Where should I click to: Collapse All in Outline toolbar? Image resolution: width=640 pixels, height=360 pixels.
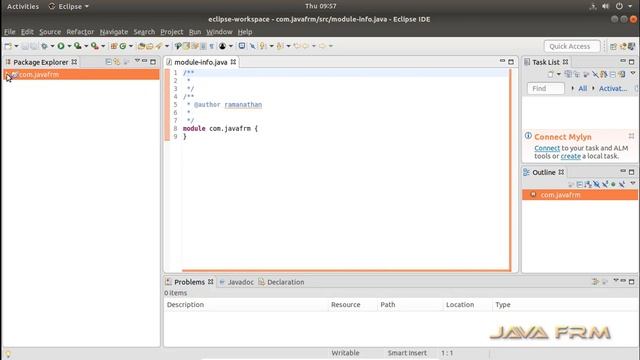point(579,184)
